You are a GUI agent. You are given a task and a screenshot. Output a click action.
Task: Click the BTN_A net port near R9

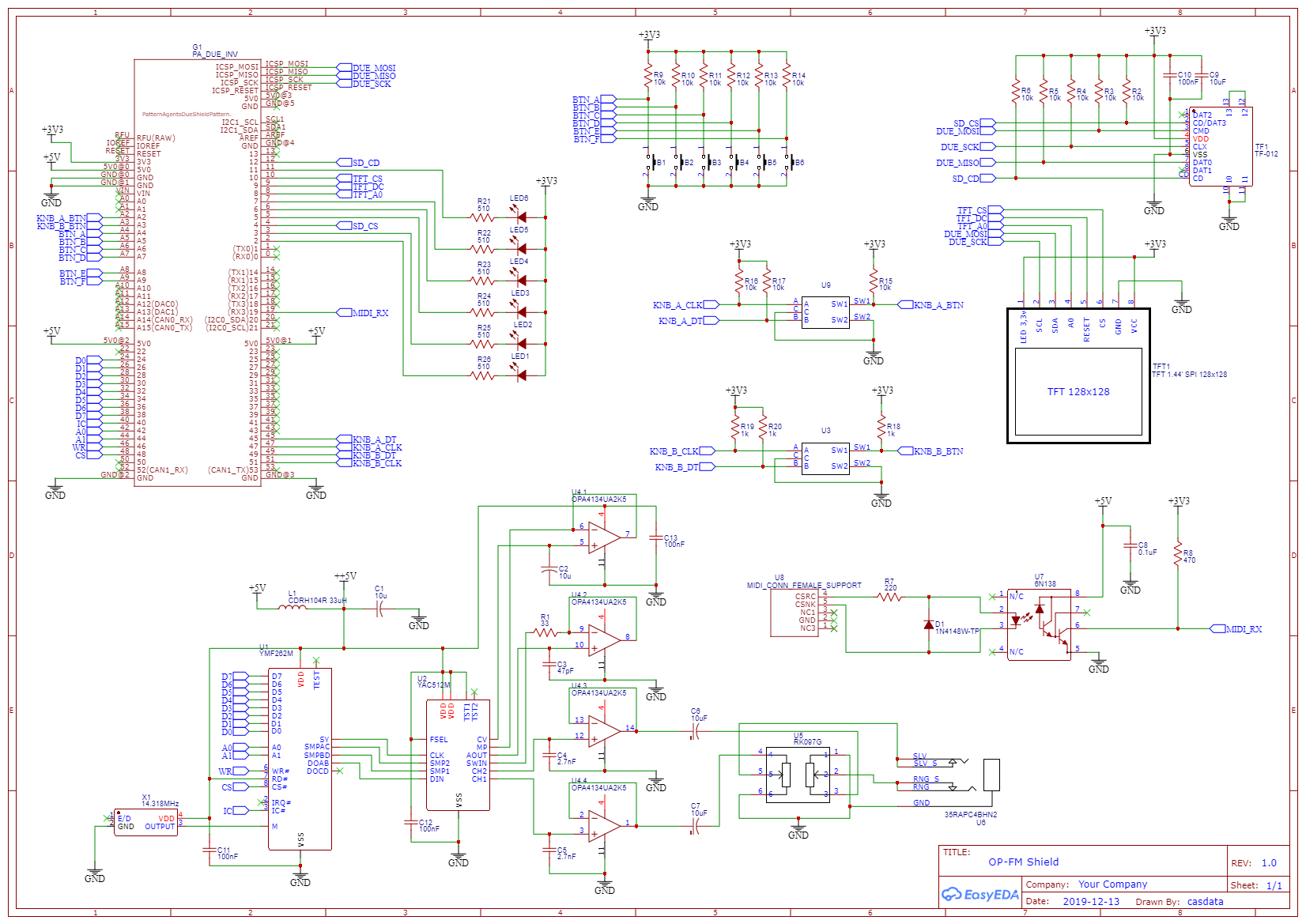[x=594, y=100]
